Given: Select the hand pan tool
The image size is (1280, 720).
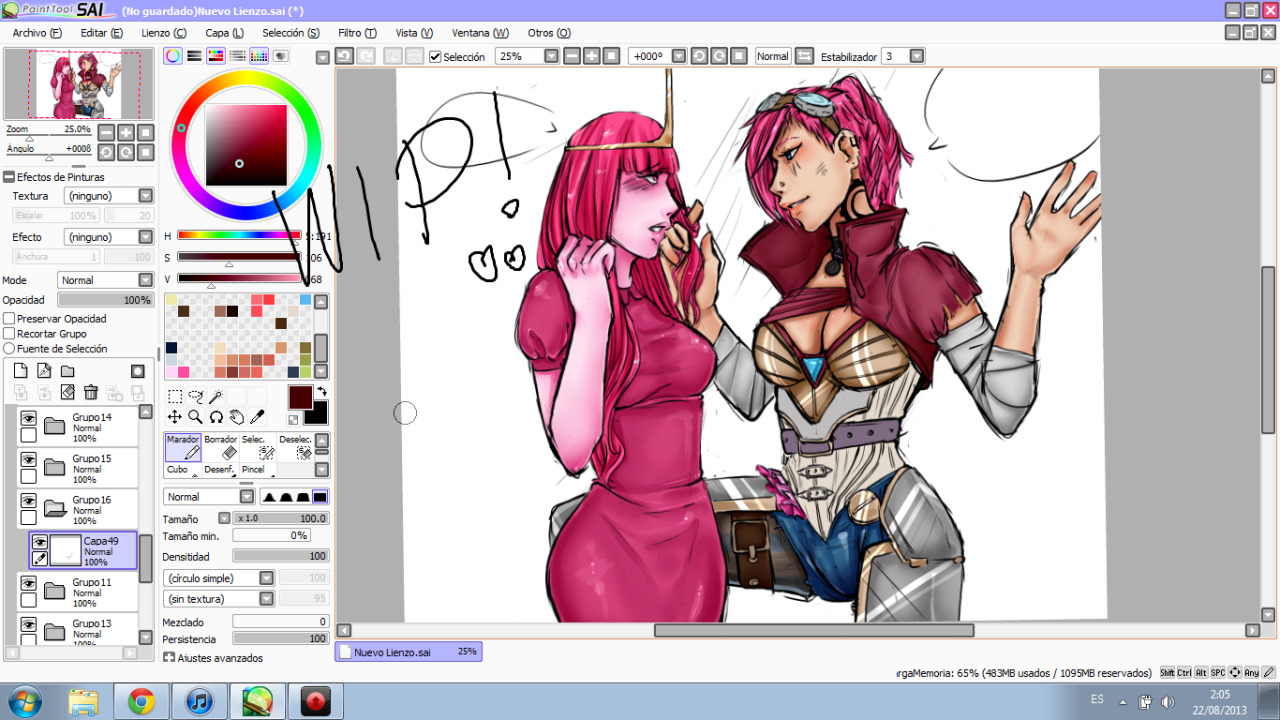Looking at the screenshot, I should [x=237, y=417].
